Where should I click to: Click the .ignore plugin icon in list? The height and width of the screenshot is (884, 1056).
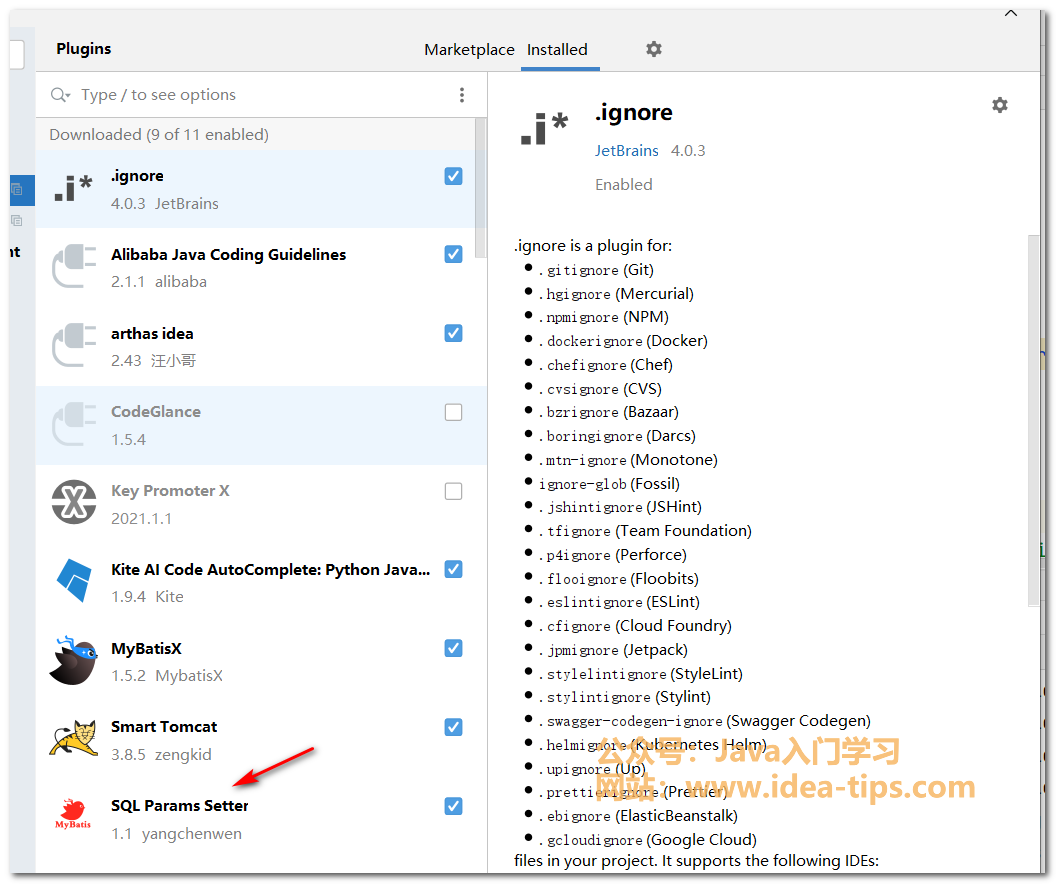pyautogui.click(x=73, y=188)
